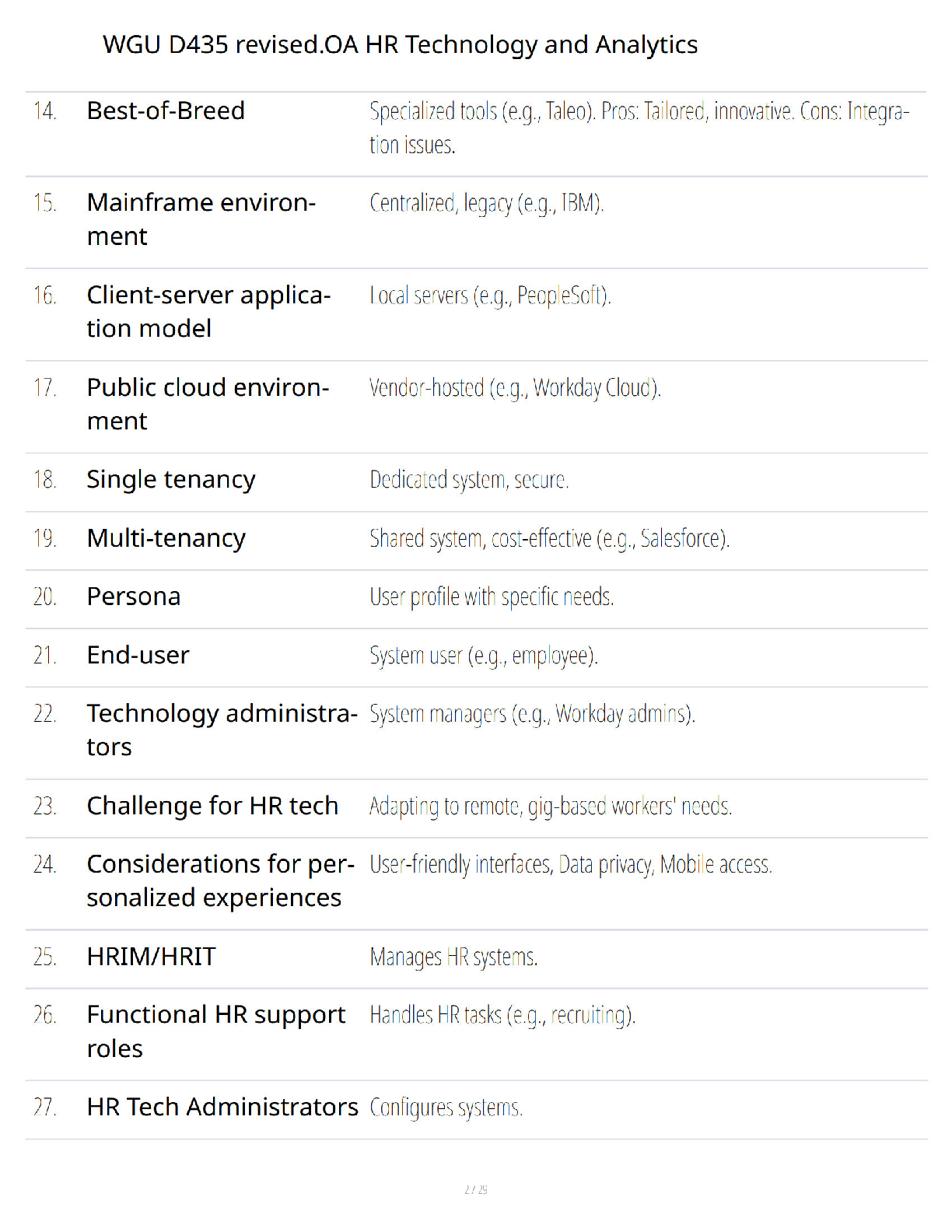952x1232 pixels.
Task: Select the Configures systems definition
Action: click(x=446, y=1108)
